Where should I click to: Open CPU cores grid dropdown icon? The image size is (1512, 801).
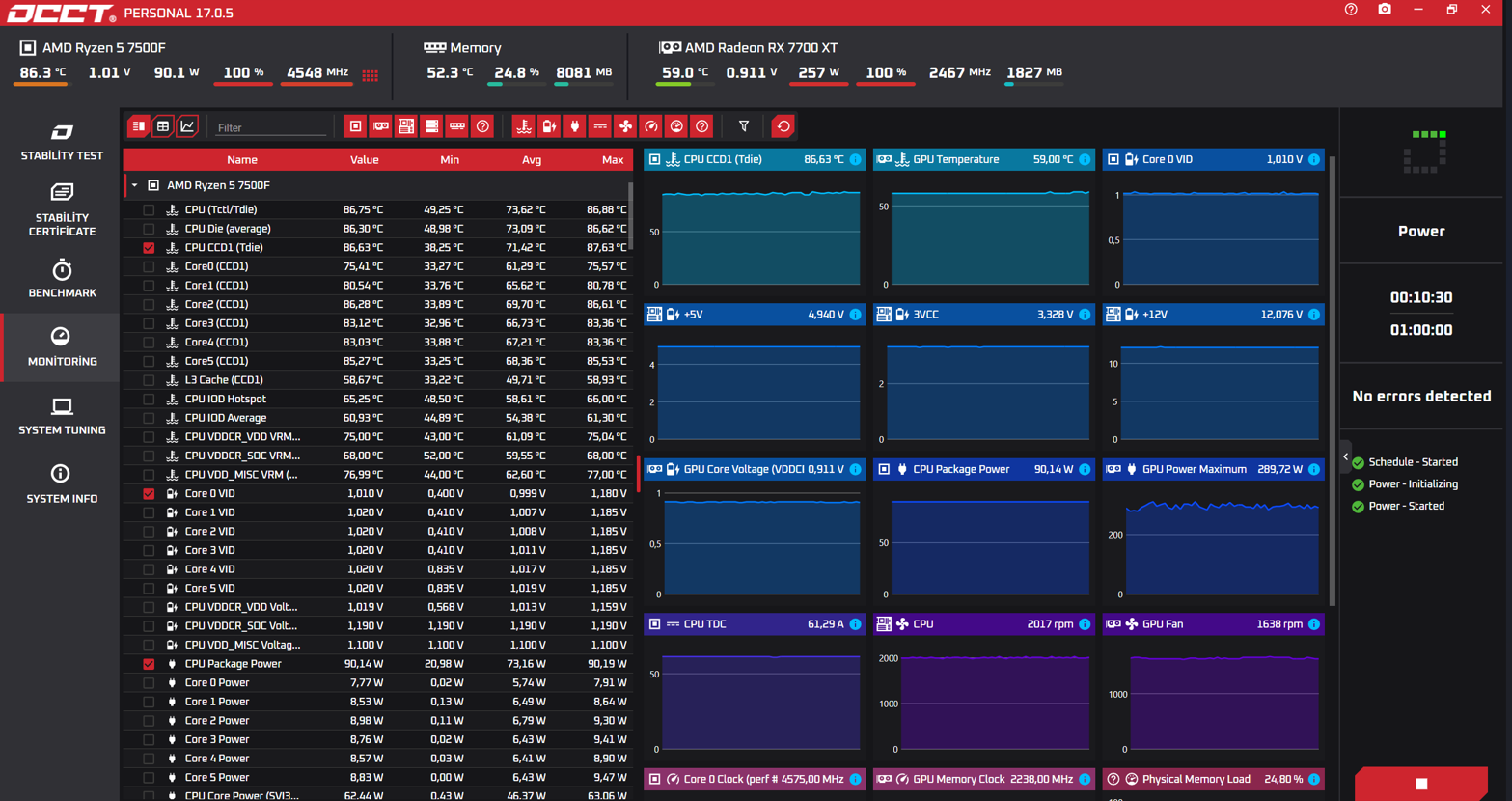pyautogui.click(x=371, y=74)
